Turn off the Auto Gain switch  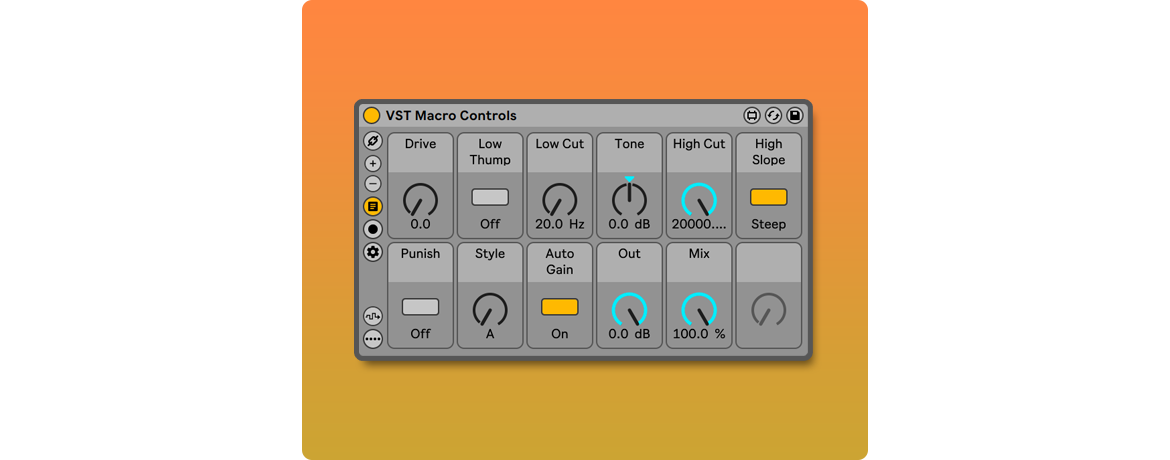point(559,307)
